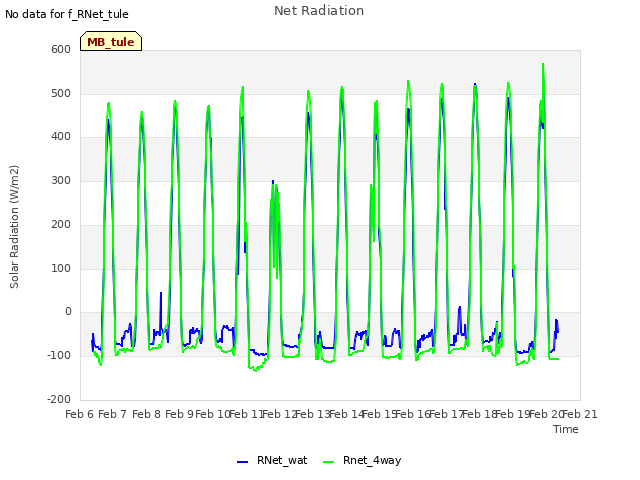This screenshot has height=480, width=640.
Task: Click the Feb 8 x-axis tick label
Action: (x=146, y=414)
